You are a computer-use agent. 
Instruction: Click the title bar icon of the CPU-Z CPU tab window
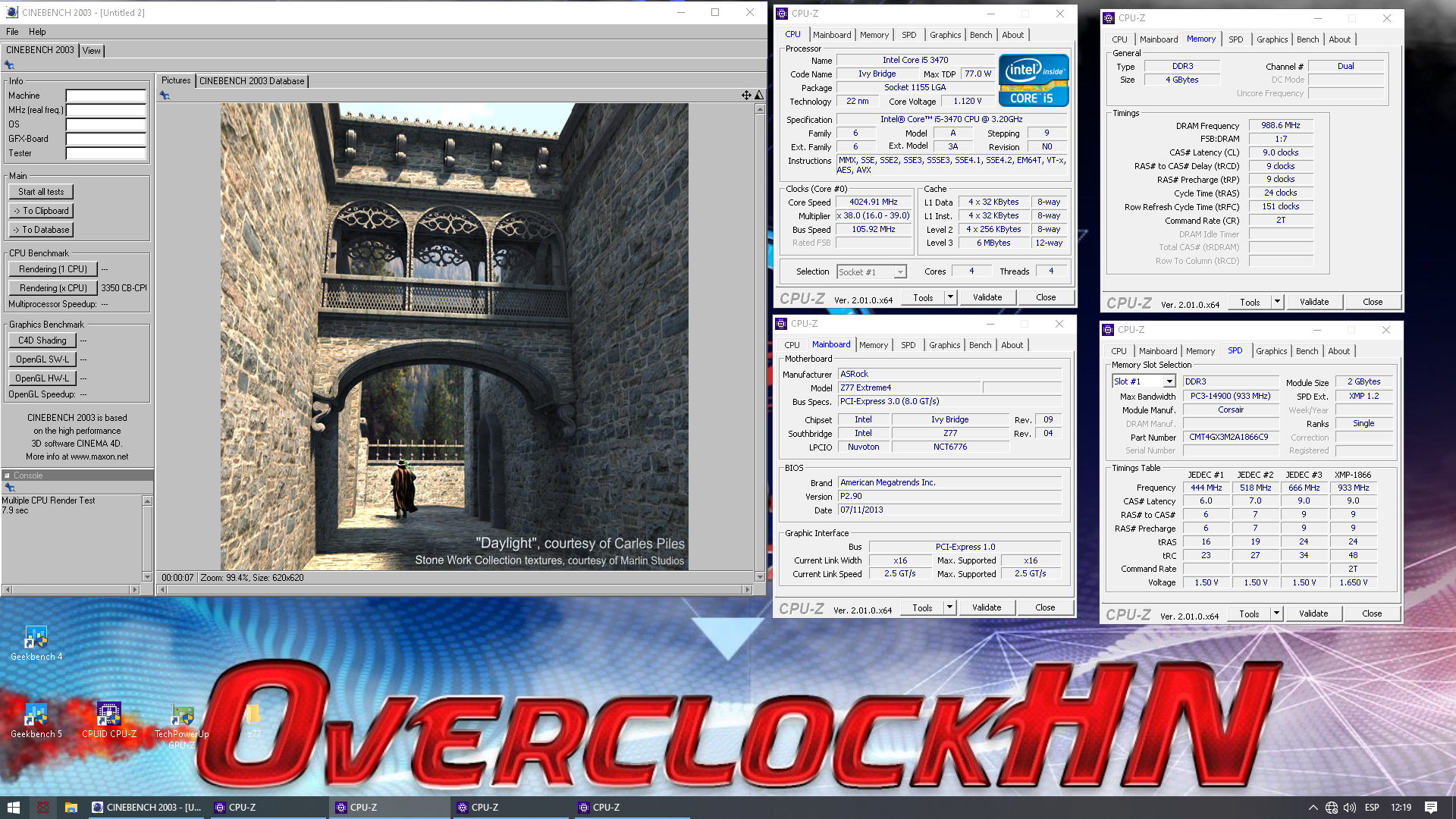pos(782,14)
